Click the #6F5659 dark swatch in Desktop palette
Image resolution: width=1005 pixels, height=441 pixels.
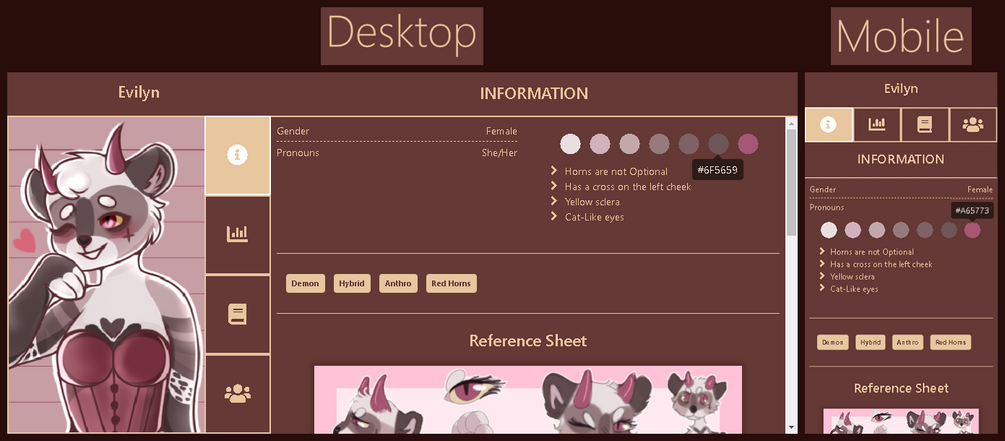click(718, 144)
